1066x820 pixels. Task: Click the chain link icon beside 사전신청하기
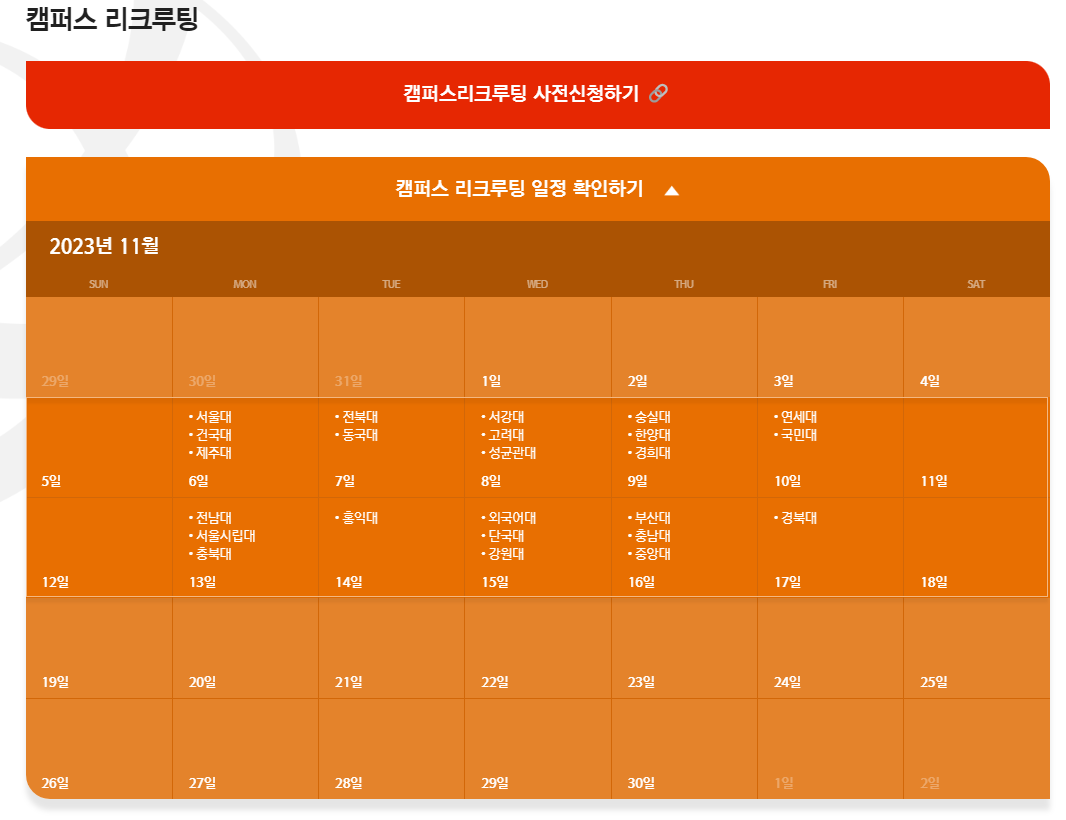658,93
